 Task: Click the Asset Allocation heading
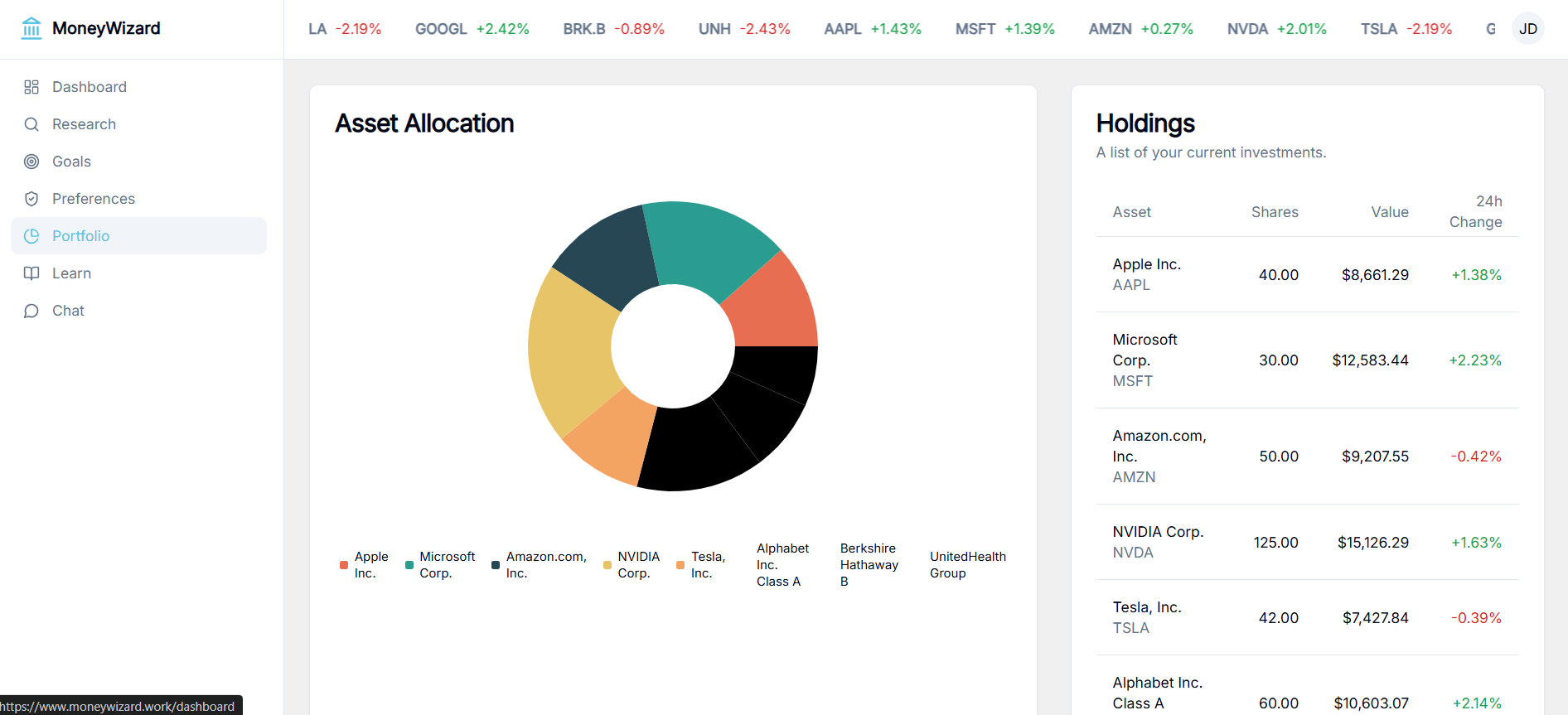[424, 123]
